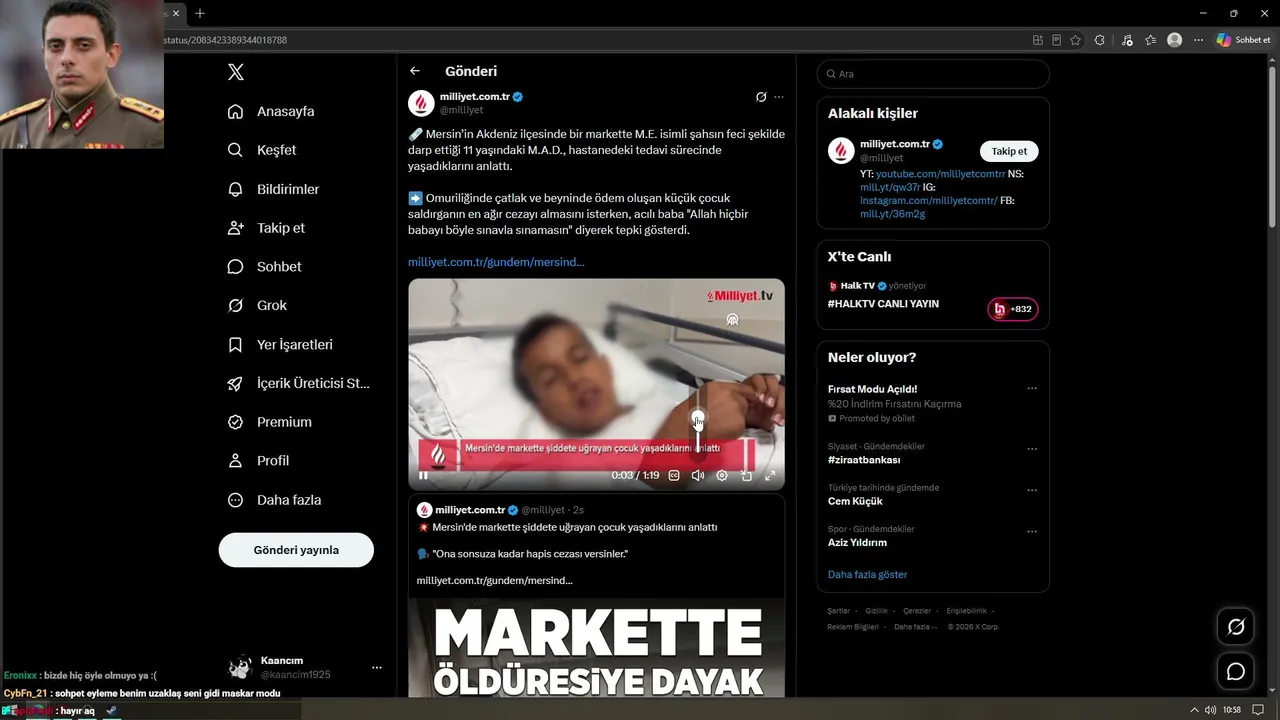Image resolution: width=1280 pixels, height=720 pixels.
Task: Open Windows notification center in taskbar
Action: (x=1258, y=710)
